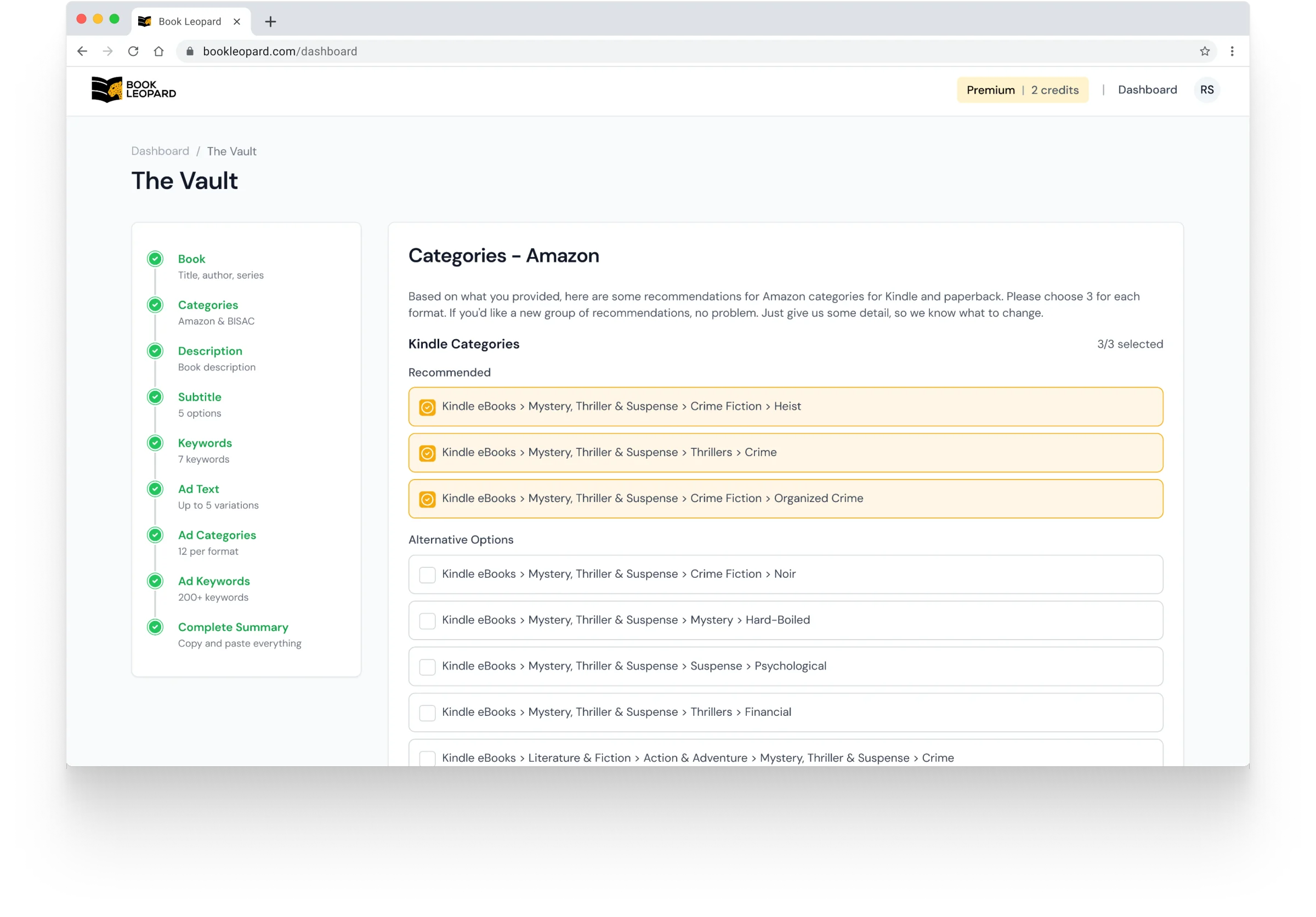1316x917 pixels.
Task: Close the Book Leopard tab
Action: pyautogui.click(x=237, y=22)
